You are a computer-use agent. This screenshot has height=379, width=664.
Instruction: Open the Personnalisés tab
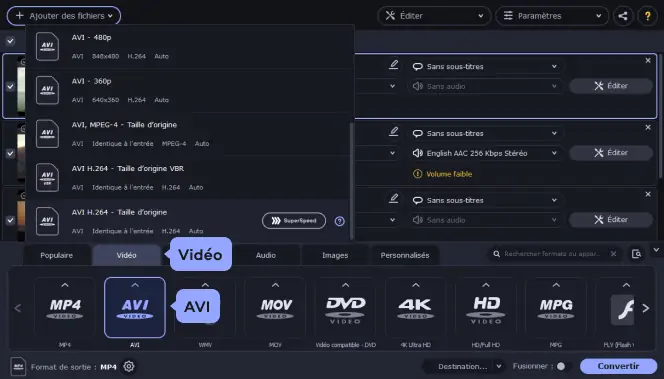pyautogui.click(x=405, y=255)
